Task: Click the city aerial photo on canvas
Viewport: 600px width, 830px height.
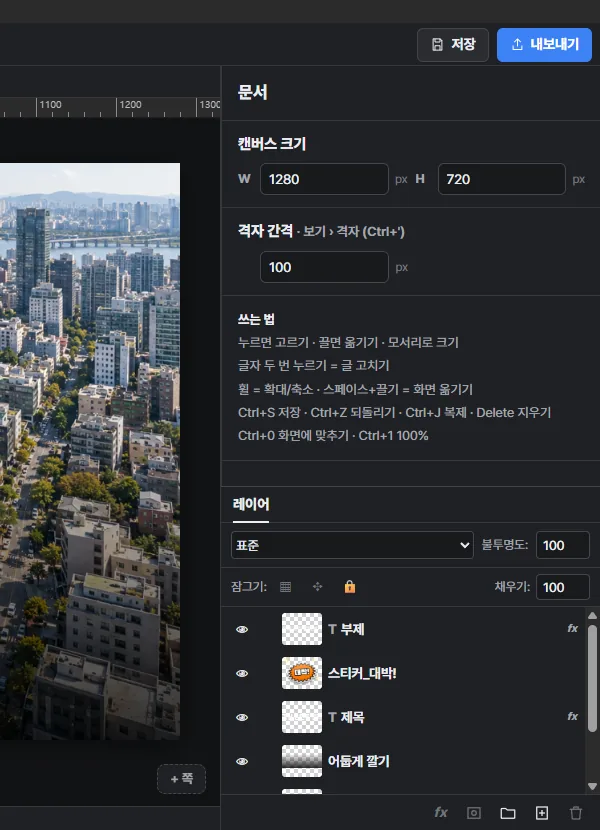Action: pos(90,451)
